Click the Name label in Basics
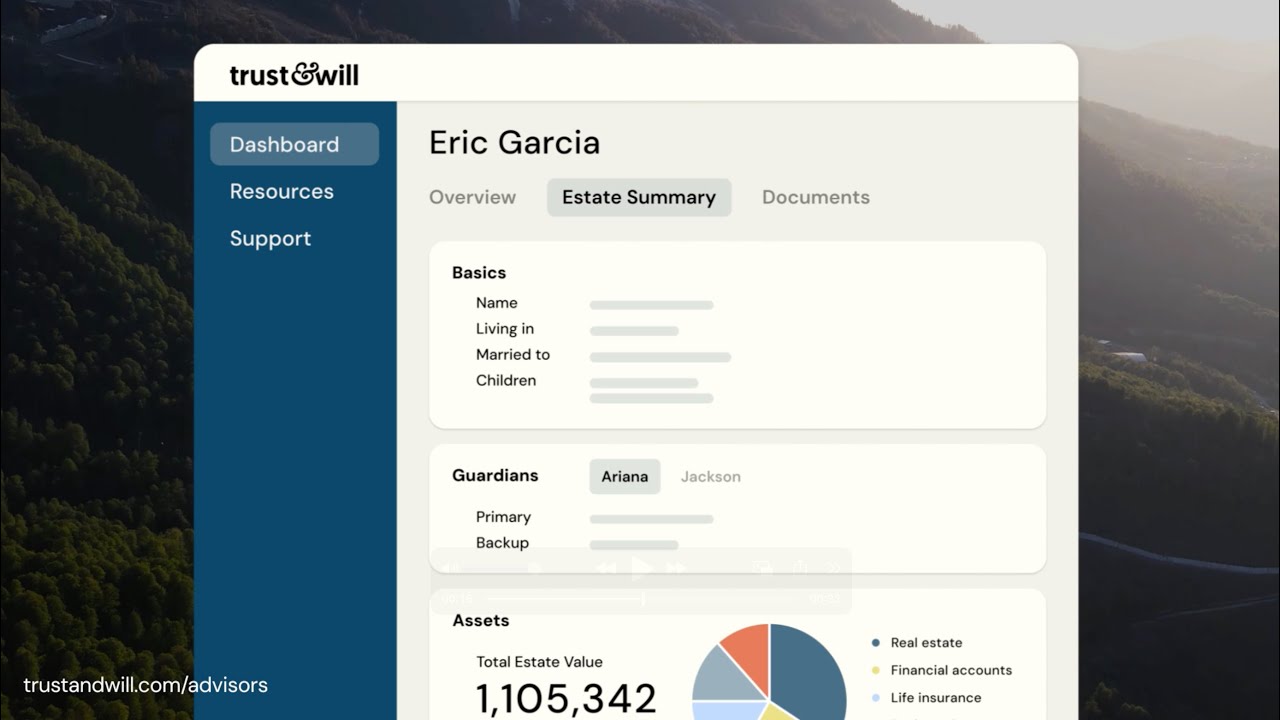The image size is (1280, 720). pyautogui.click(x=497, y=303)
